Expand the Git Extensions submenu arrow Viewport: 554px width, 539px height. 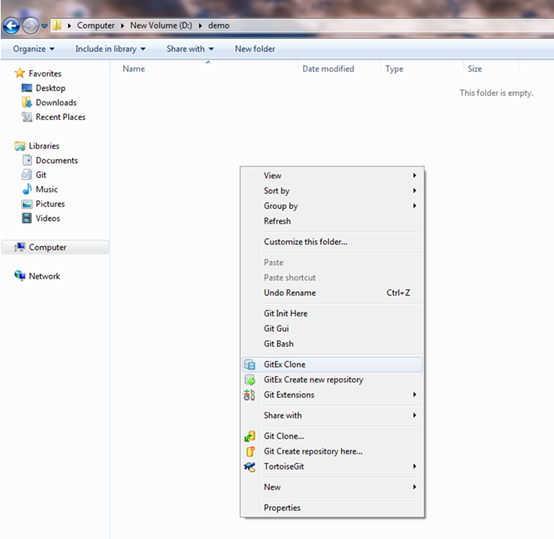tap(415, 395)
